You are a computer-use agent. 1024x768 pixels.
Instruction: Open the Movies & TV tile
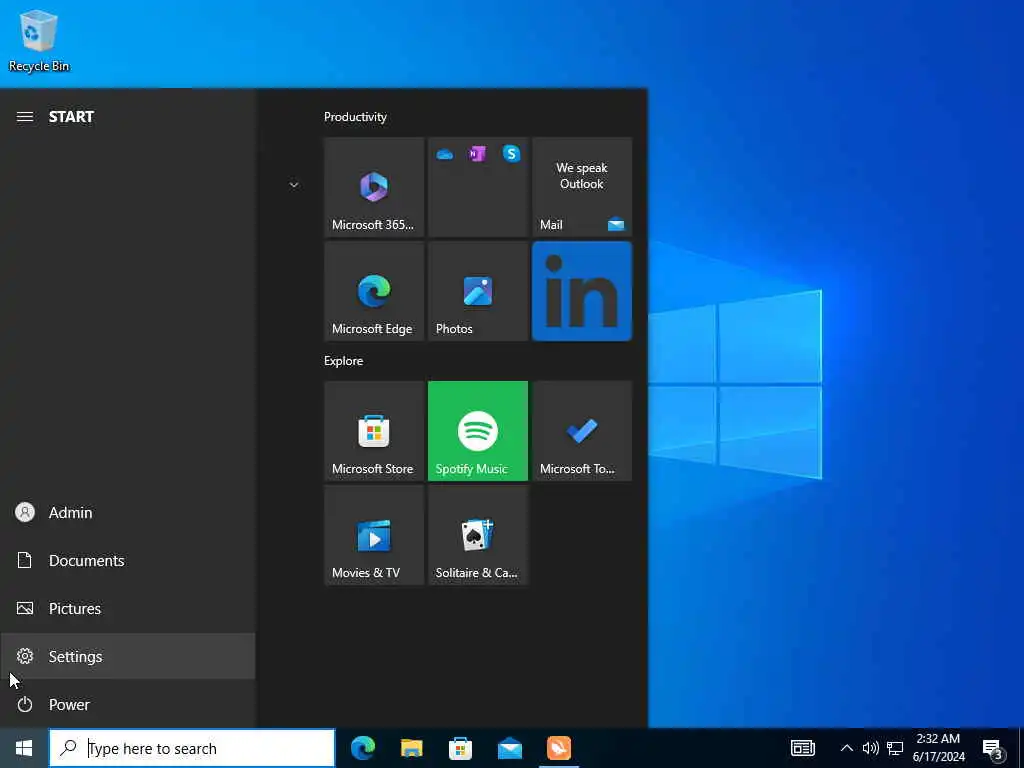click(x=374, y=535)
